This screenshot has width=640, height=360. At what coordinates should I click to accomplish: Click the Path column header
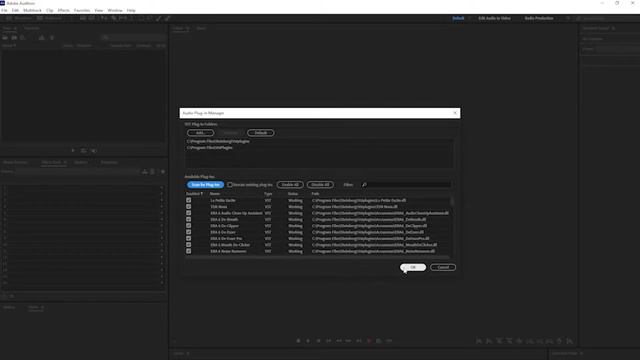pos(316,194)
